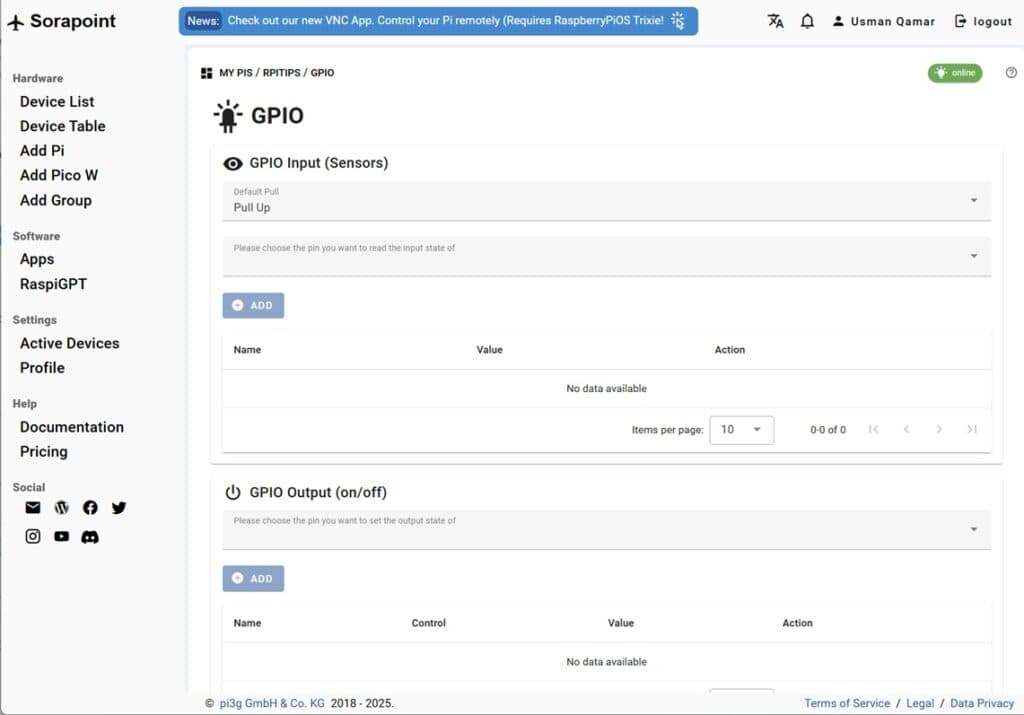Open the notifications bell
This screenshot has height=715, width=1024.
[x=807, y=21]
